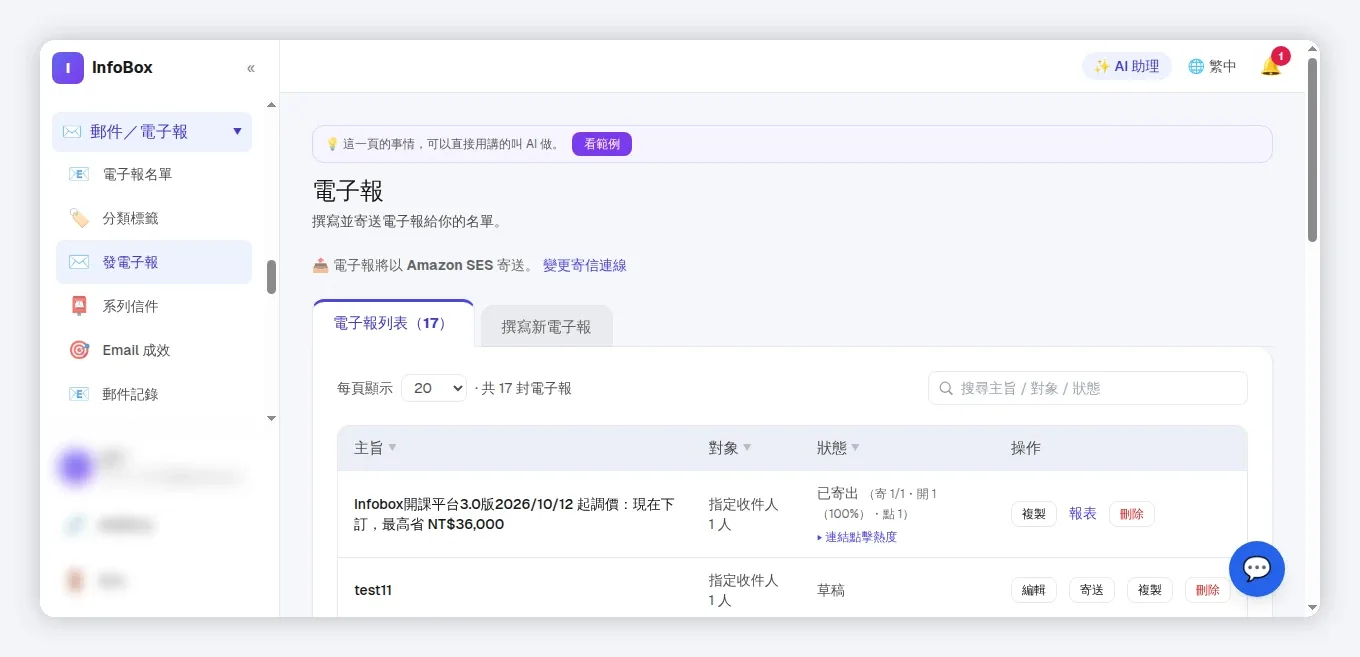Open the notification bell
Image resolution: width=1360 pixels, height=657 pixels.
(x=1271, y=66)
